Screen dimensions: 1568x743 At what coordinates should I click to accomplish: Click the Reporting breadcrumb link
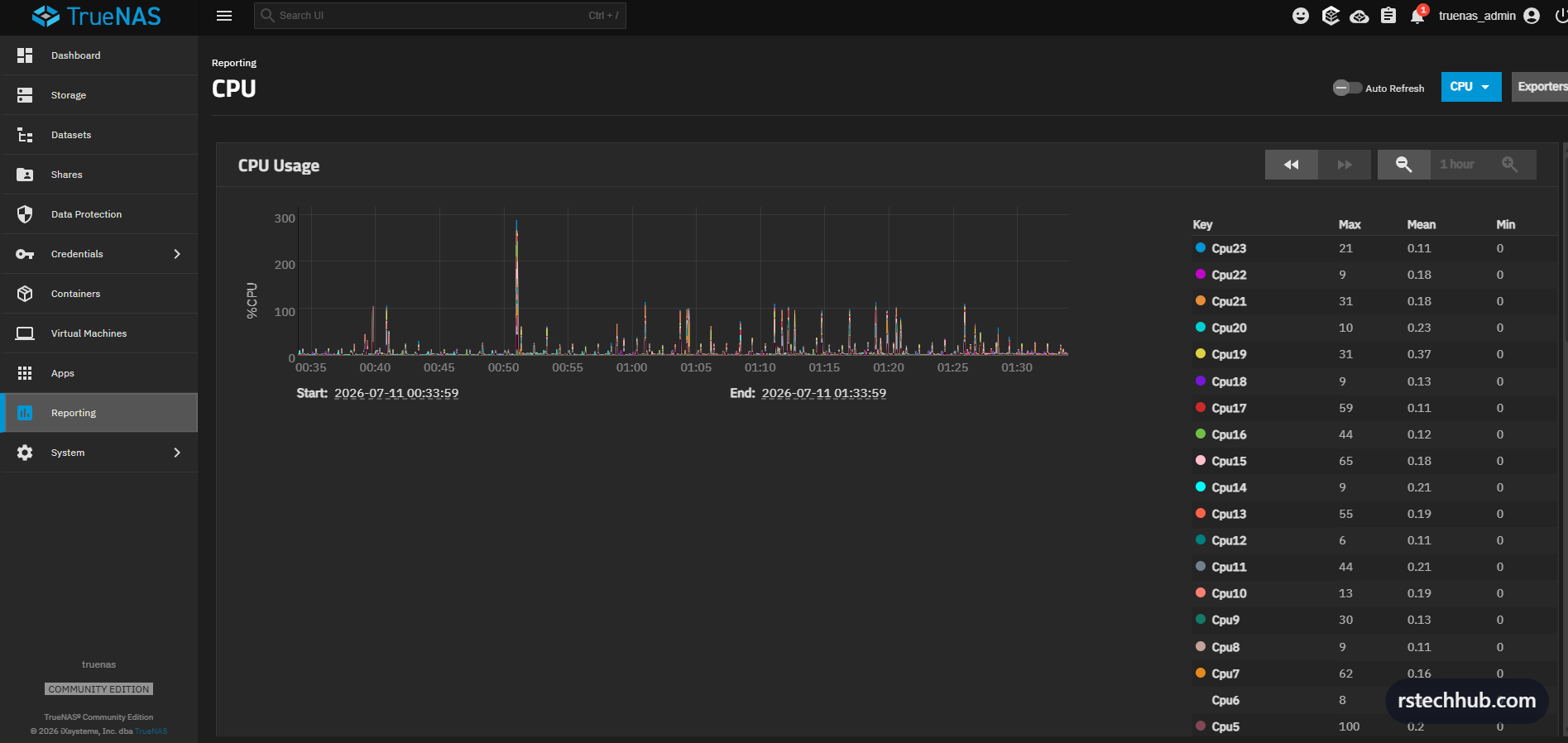[234, 63]
